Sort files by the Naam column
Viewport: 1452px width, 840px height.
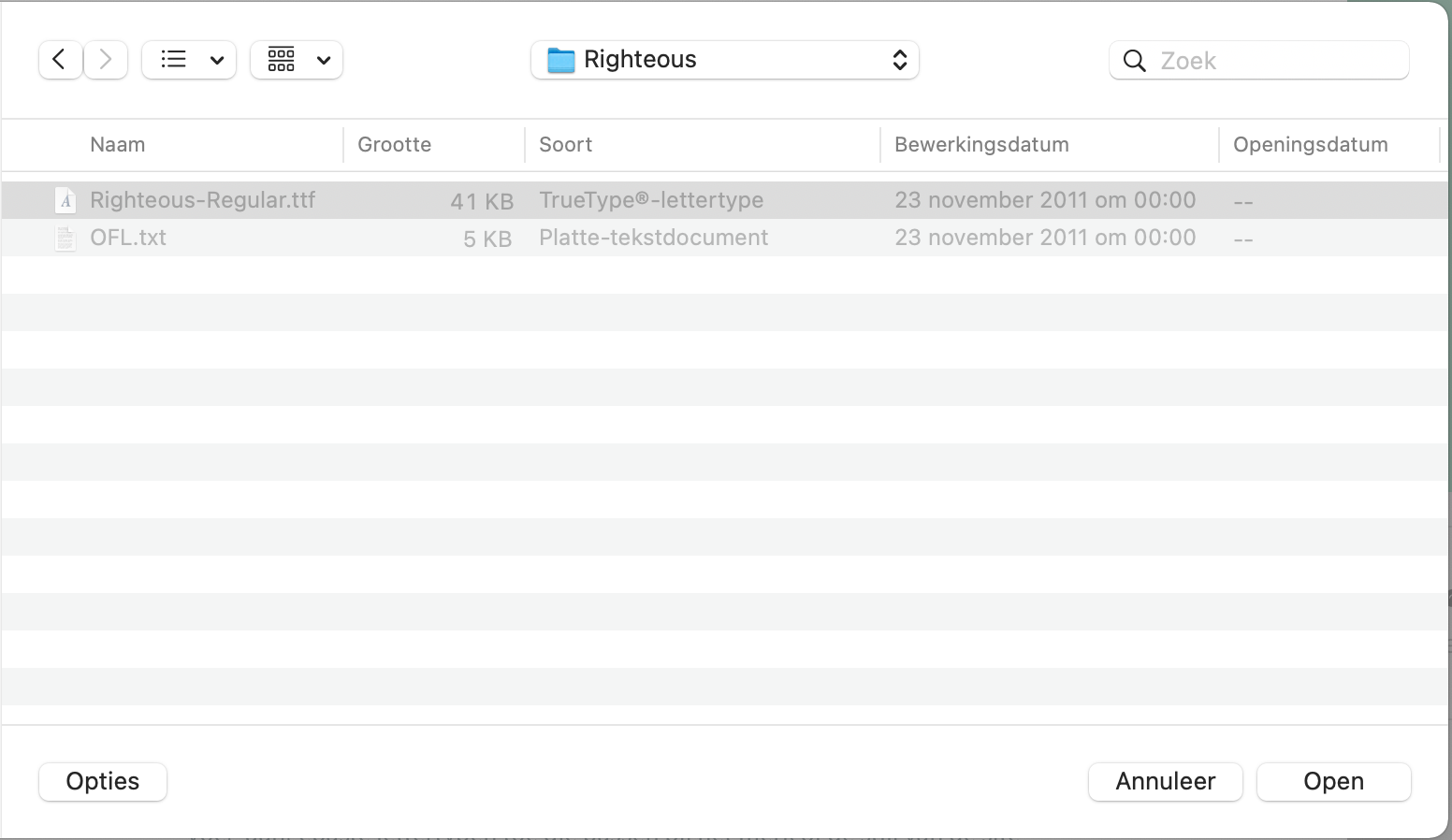[x=117, y=144]
